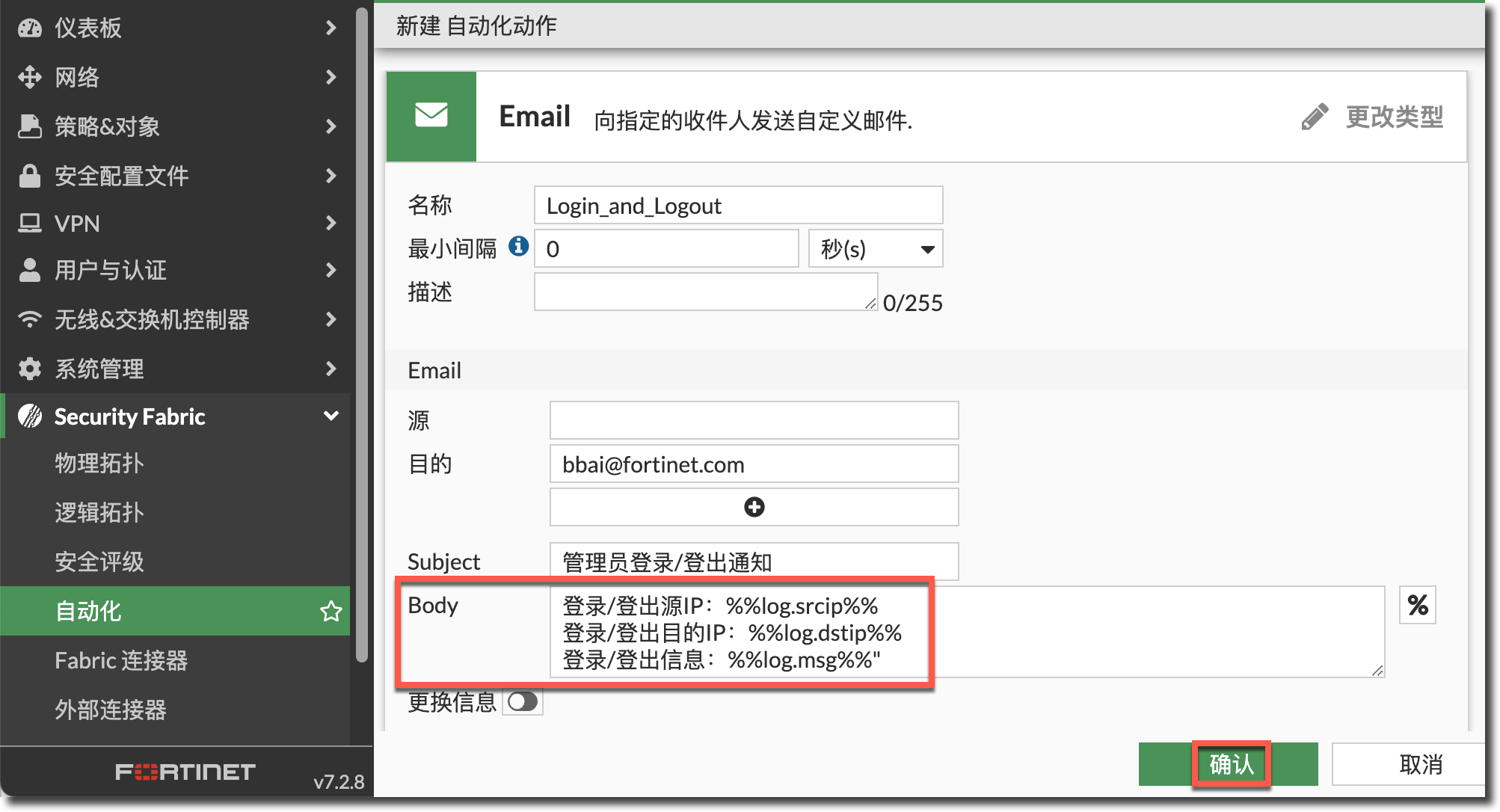Click the green Email envelope icon
1500x812 pixels.
431,116
